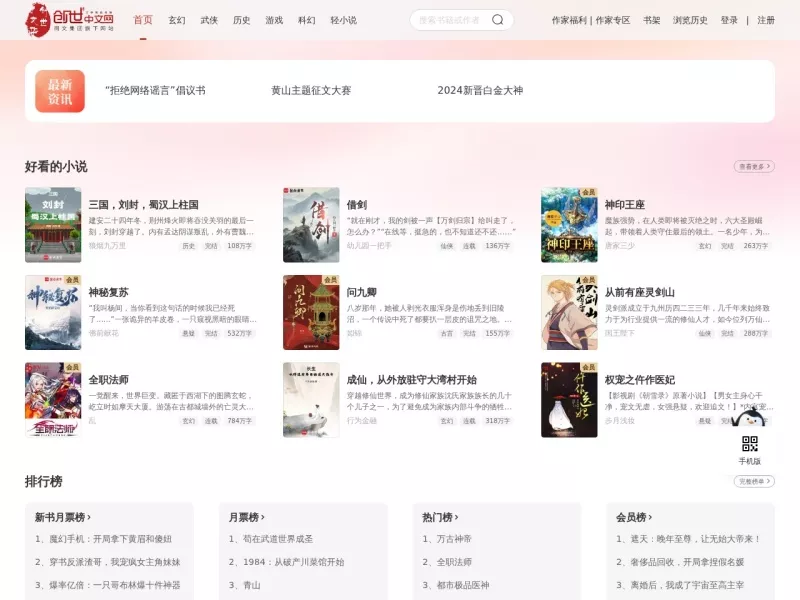Open ranking entry 穿书反派渣哥，我宠疯女主角妹妹
Screen dimensions: 800x600
click(x=108, y=562)
